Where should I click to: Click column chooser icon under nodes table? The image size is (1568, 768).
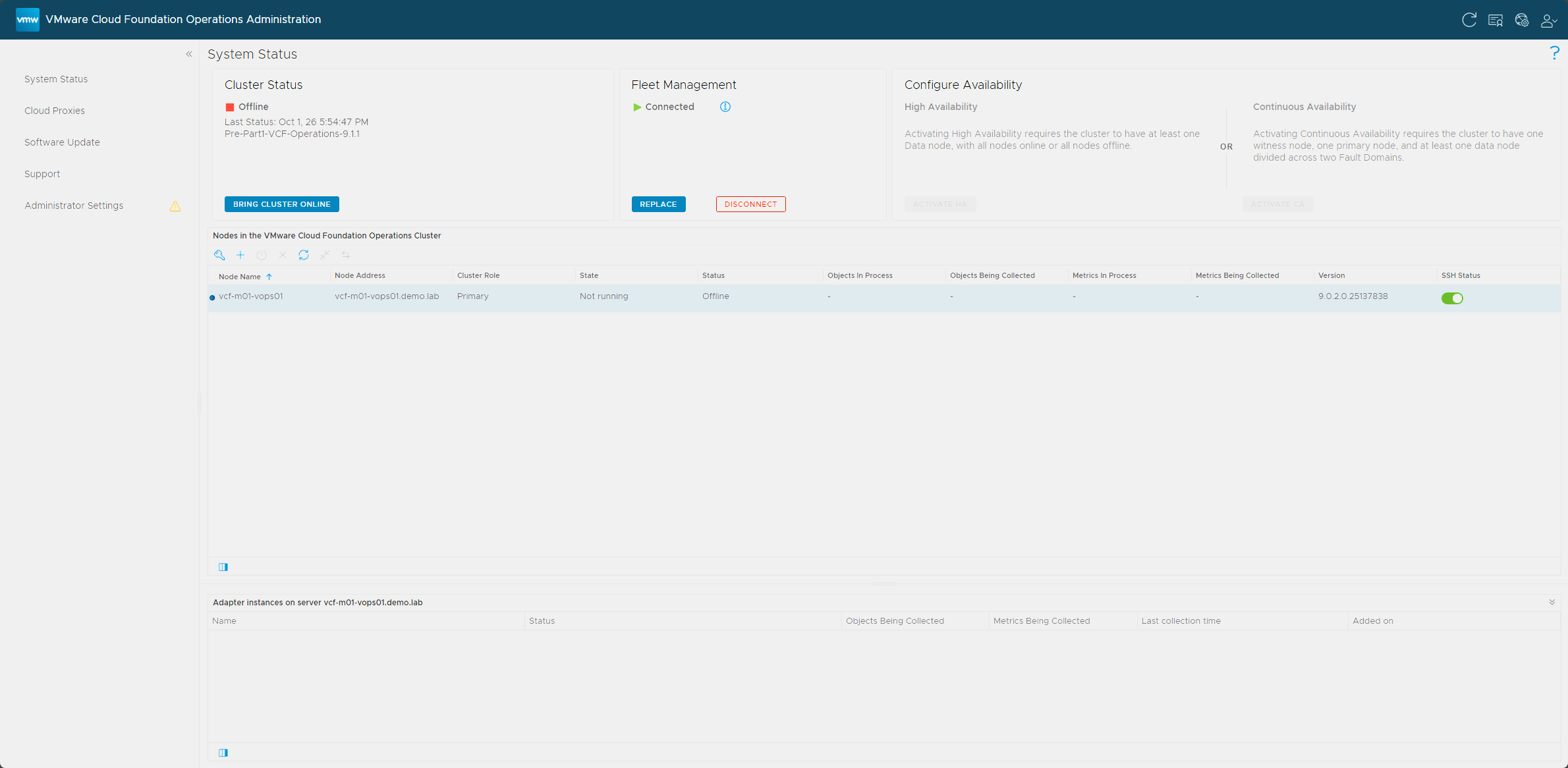click(223, 567)
